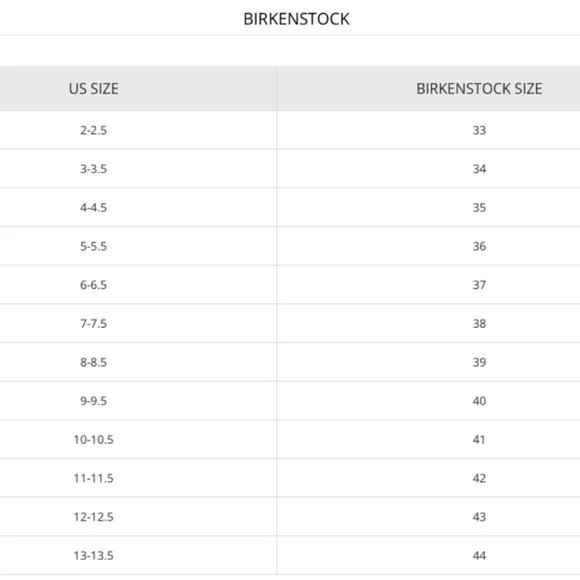580x580 pixels.
Task: Select US size 10-10.5 entry
Action: [94, 439]
